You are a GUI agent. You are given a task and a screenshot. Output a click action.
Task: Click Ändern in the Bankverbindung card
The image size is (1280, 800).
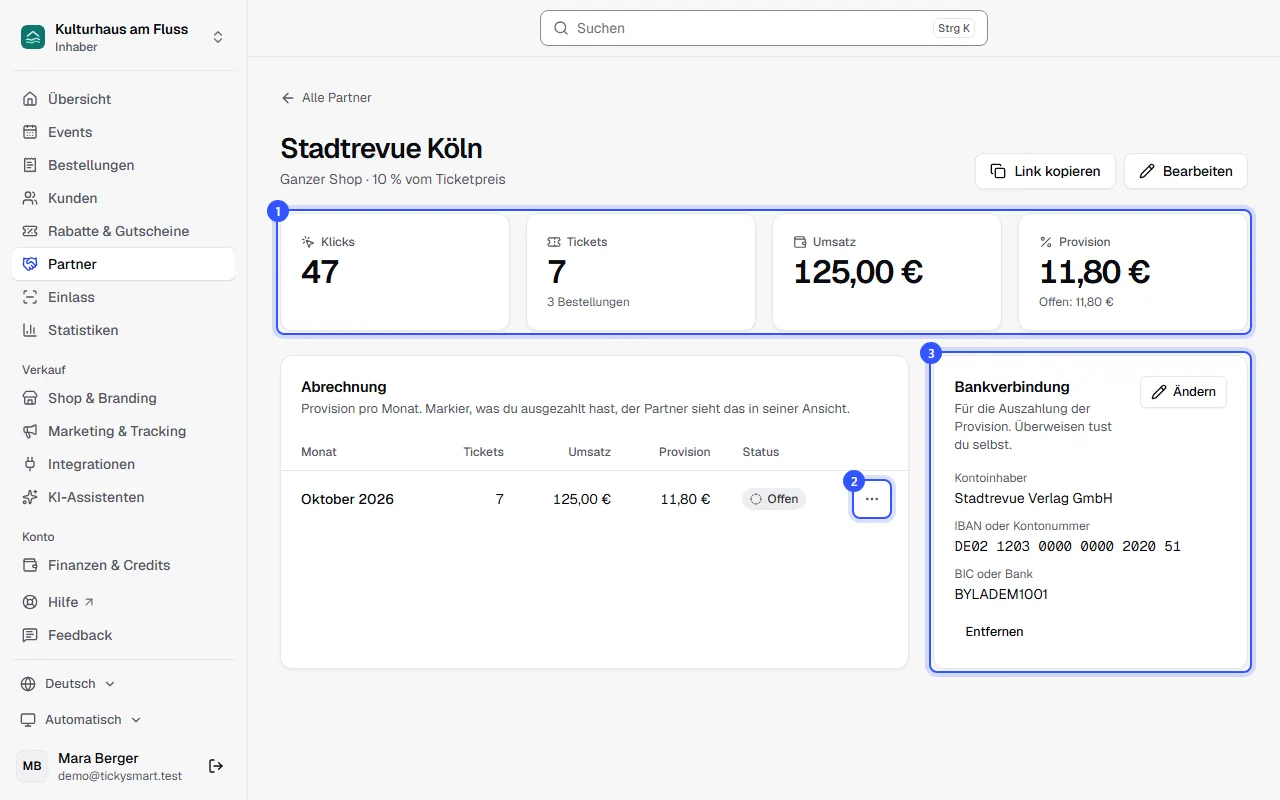click(1183, 392)
